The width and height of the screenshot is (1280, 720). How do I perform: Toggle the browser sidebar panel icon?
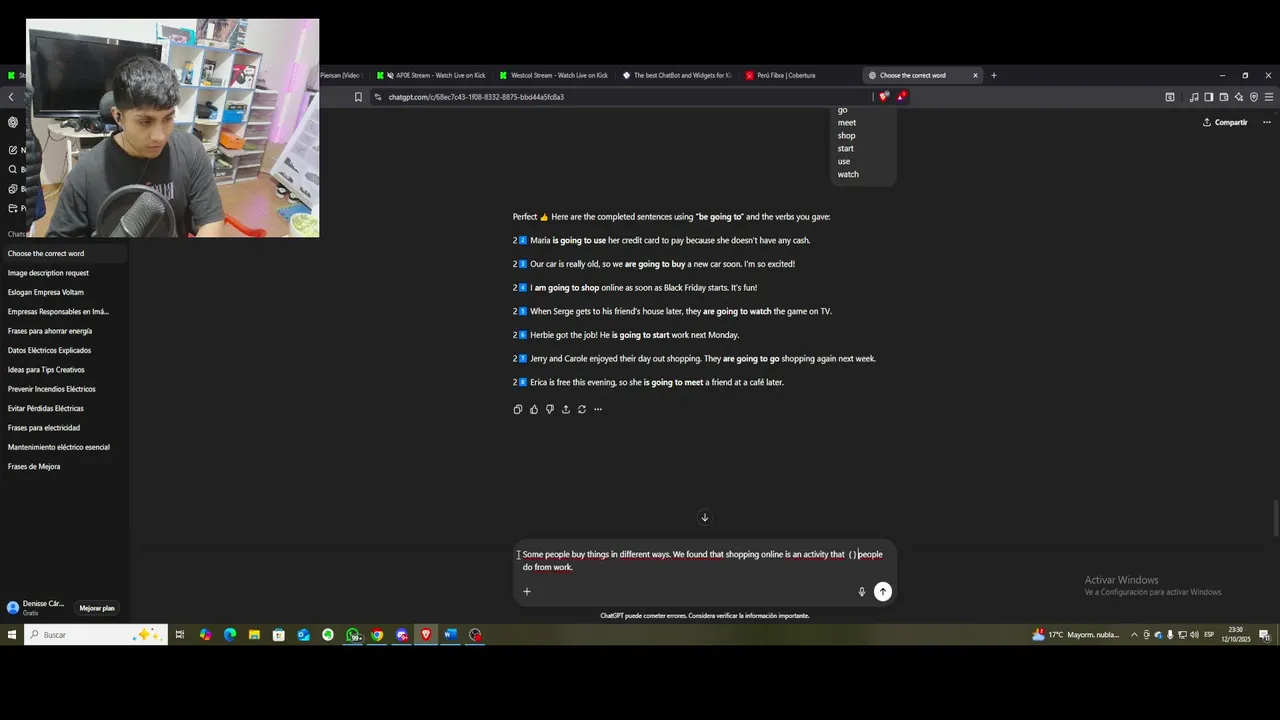pyautogui.click(x=1209, y=97)
